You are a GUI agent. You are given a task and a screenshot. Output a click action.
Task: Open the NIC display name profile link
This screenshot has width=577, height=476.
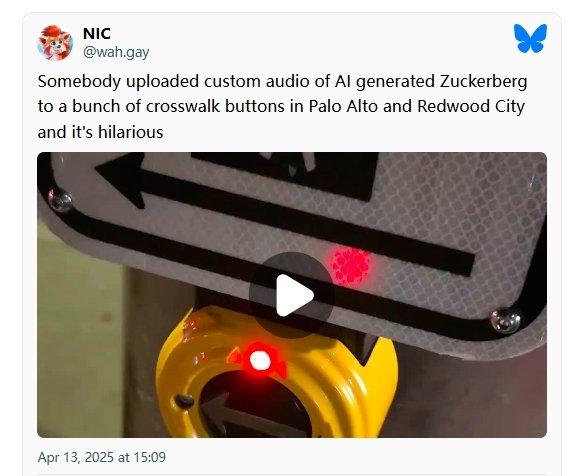pyautogui.click(x=97, y=33)
